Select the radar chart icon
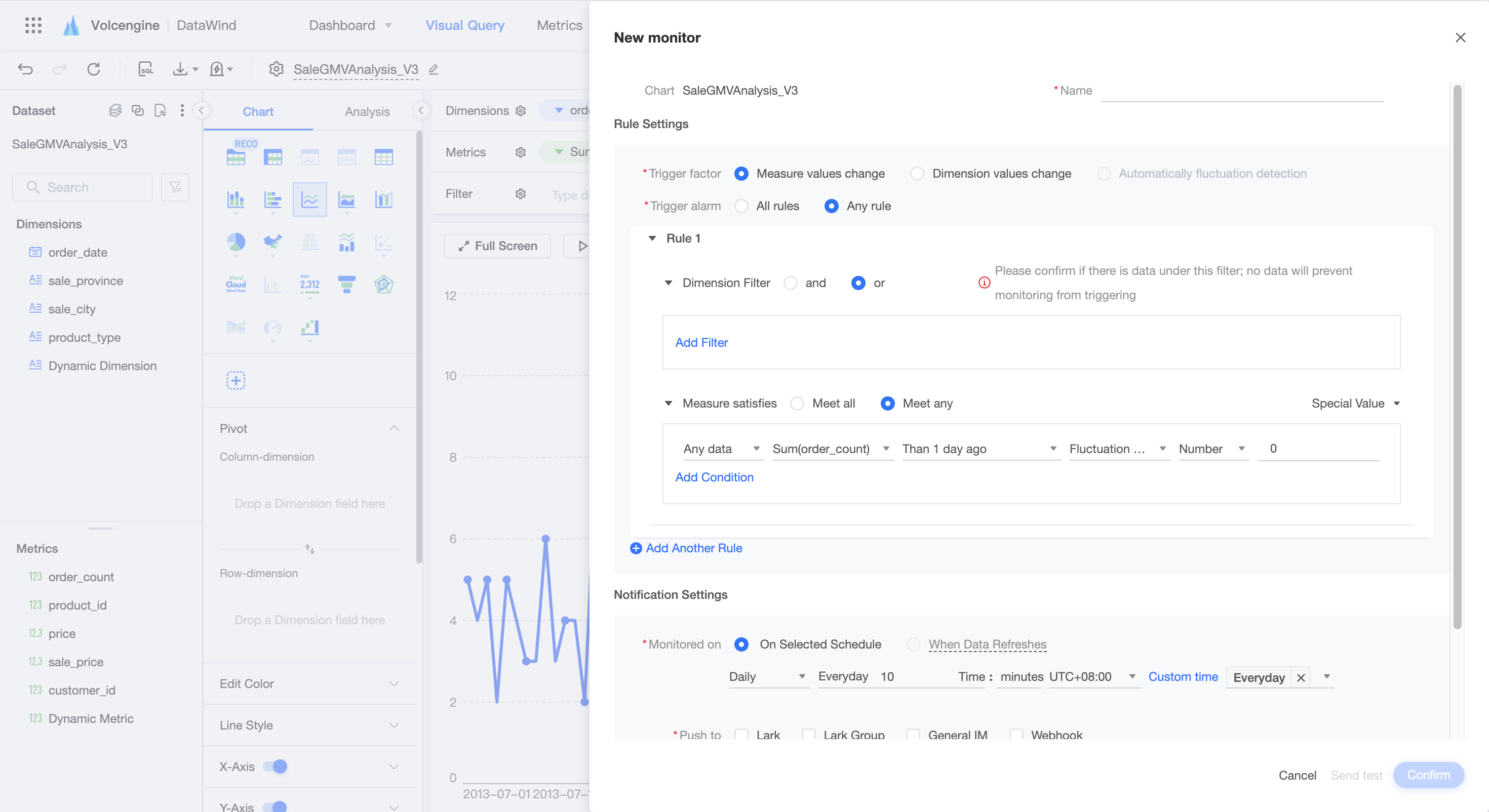This screenshot has height=812, width=1489. [x=384, y=284]
